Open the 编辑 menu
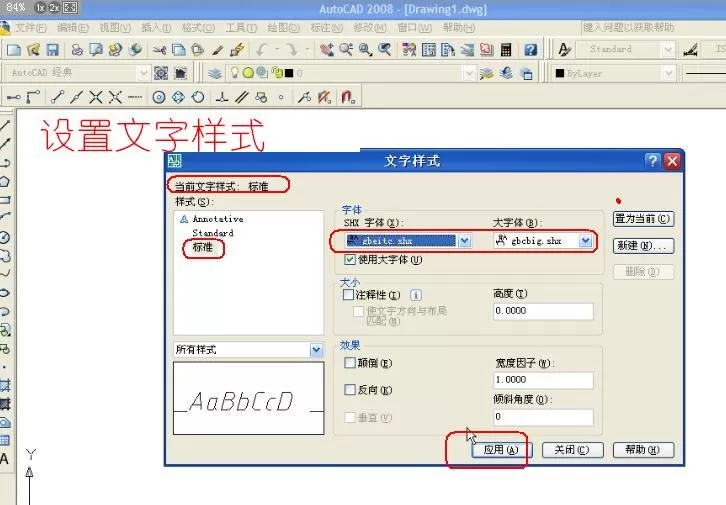The image size is (726, 505). tap(73, 28)
